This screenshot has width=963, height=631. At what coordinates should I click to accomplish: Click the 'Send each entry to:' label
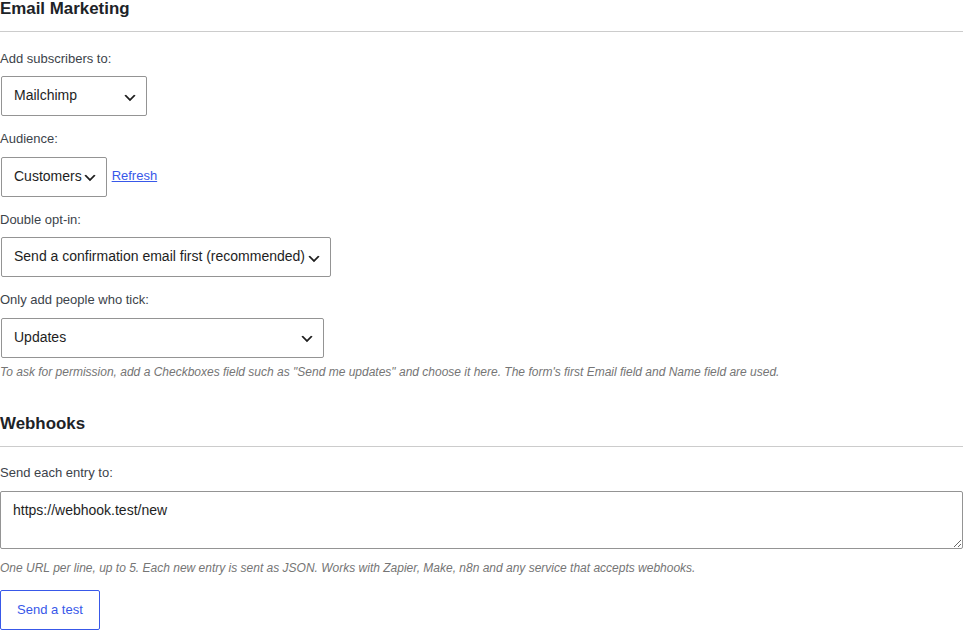[x=57, y=473]
